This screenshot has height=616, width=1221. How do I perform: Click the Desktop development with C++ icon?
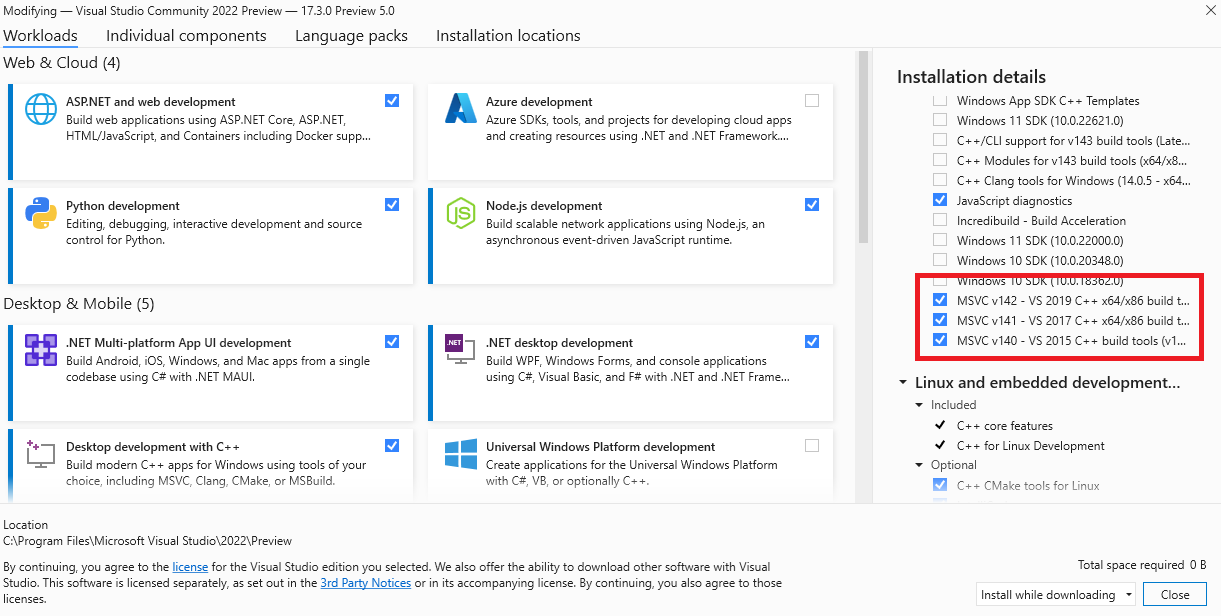coord(41,453)
